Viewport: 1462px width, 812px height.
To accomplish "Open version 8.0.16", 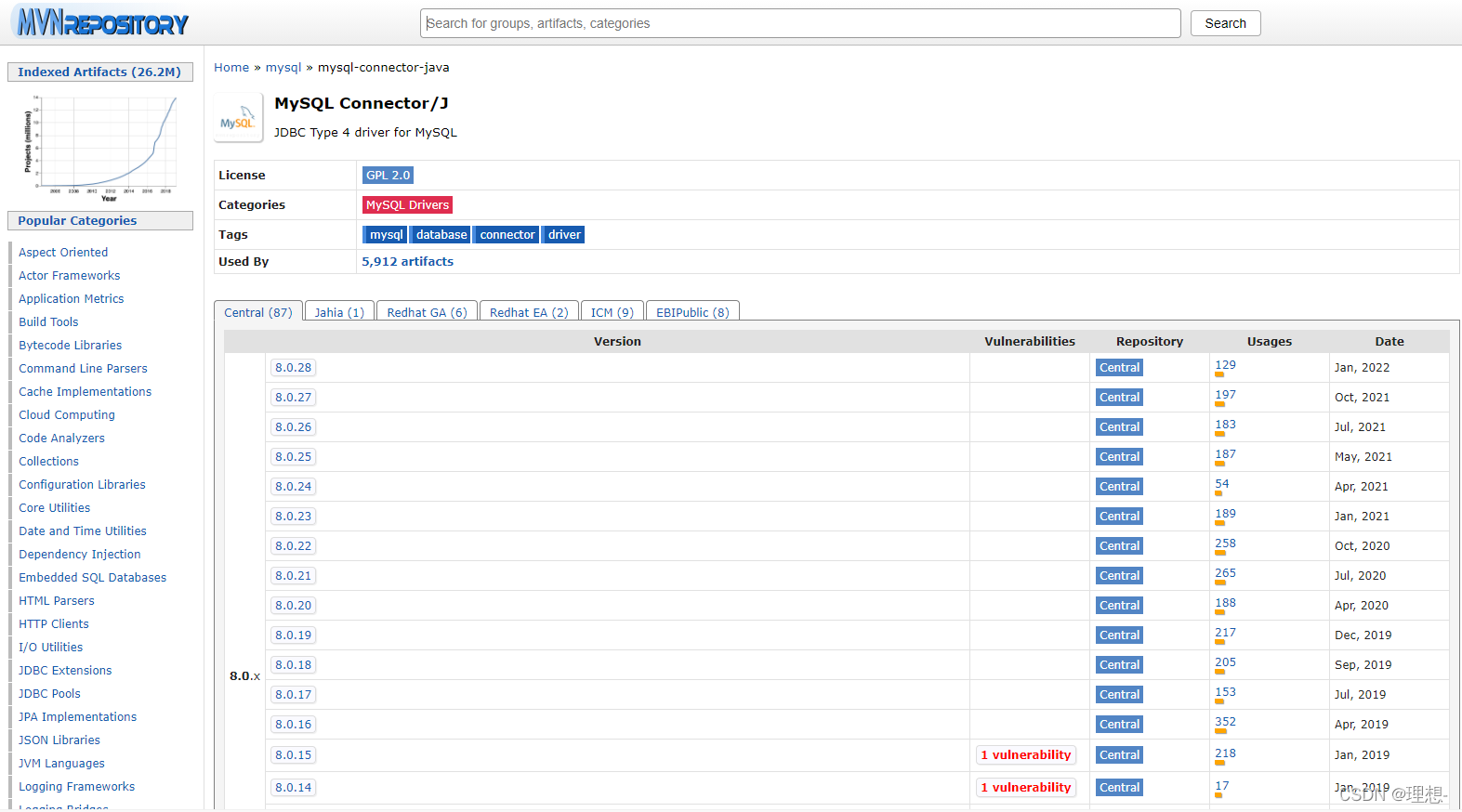I will pyautogui.click(x=293, y=725).
